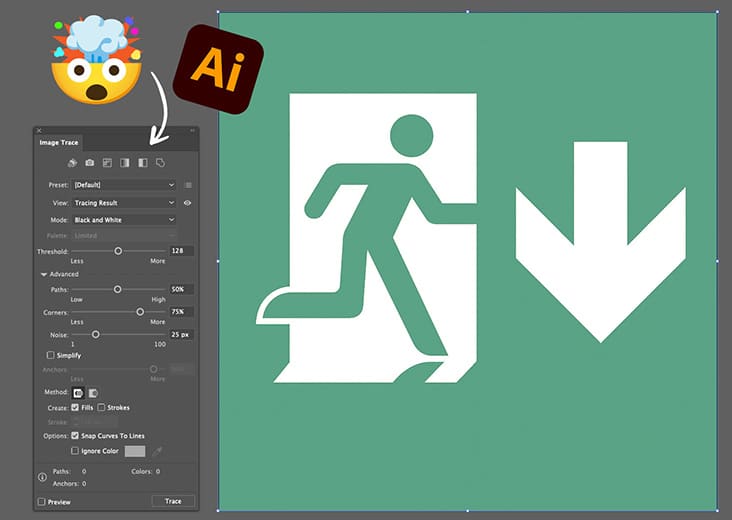Screen dimensions: 732x520
Task: Click the "Colors: 0" readout
Action: (x=146, y=471)
